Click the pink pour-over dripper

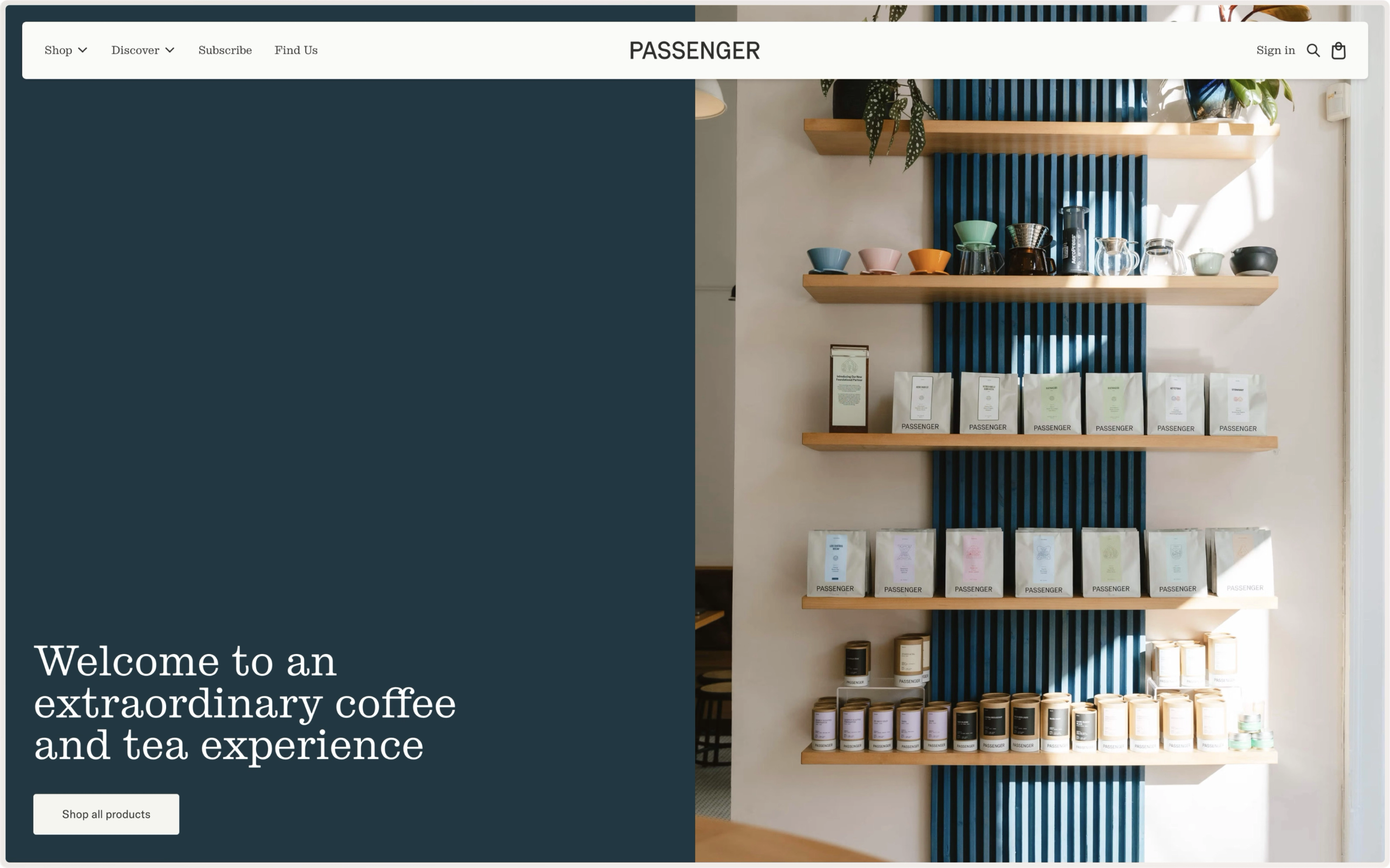click(880, 261)
